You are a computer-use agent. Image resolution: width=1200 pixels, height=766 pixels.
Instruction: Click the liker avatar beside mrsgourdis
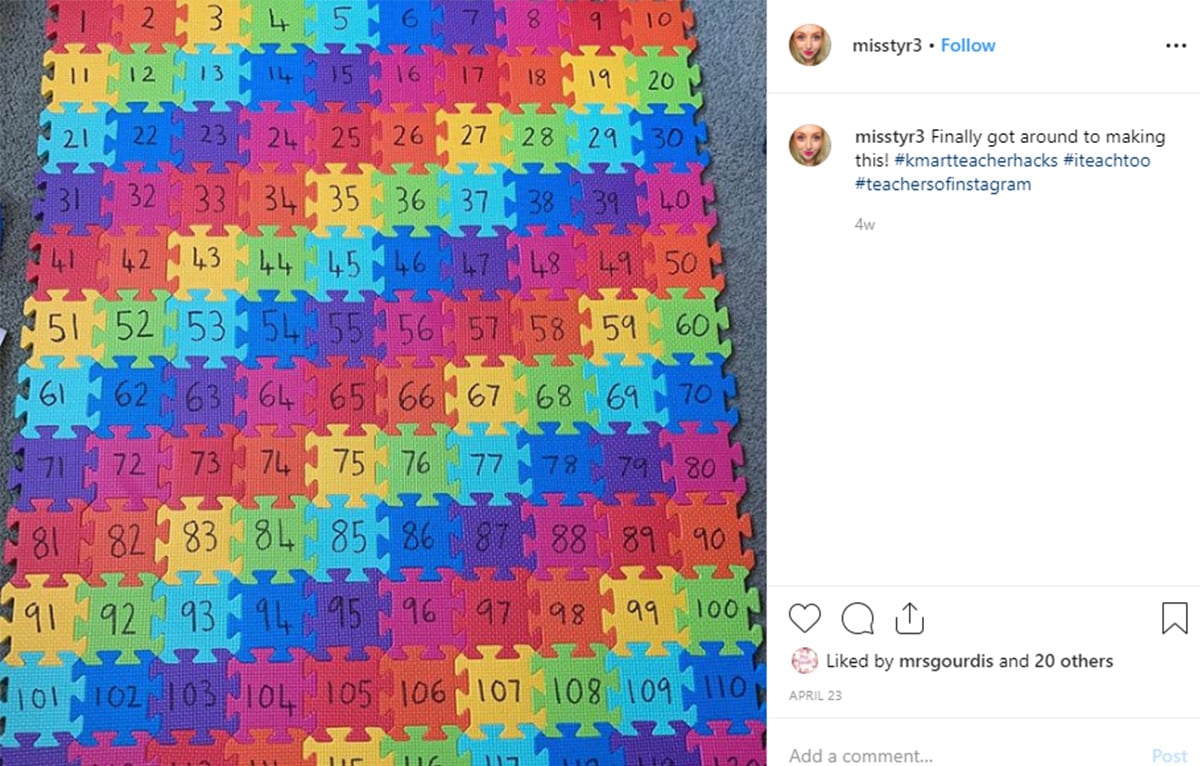[804, 661]
